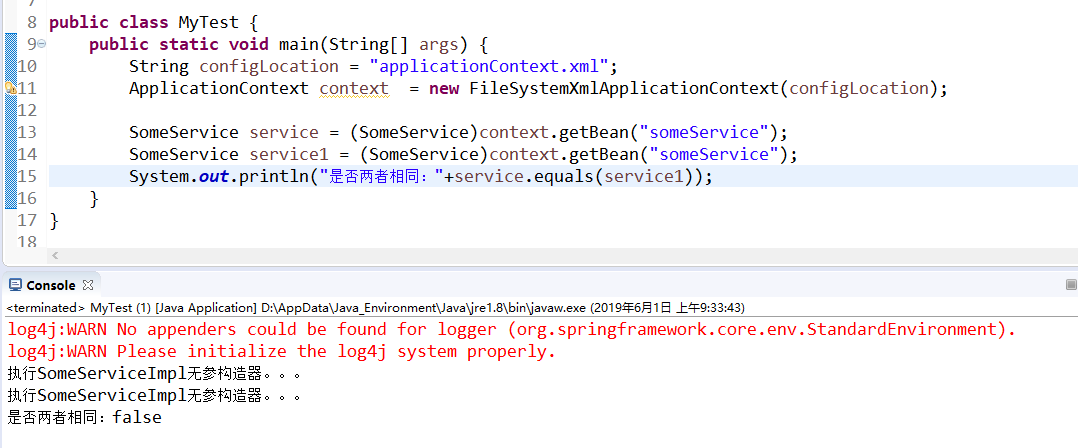Click the terminated MyTest process description line
Screen dimensions: 1078x448
click(x=375, y=307)
